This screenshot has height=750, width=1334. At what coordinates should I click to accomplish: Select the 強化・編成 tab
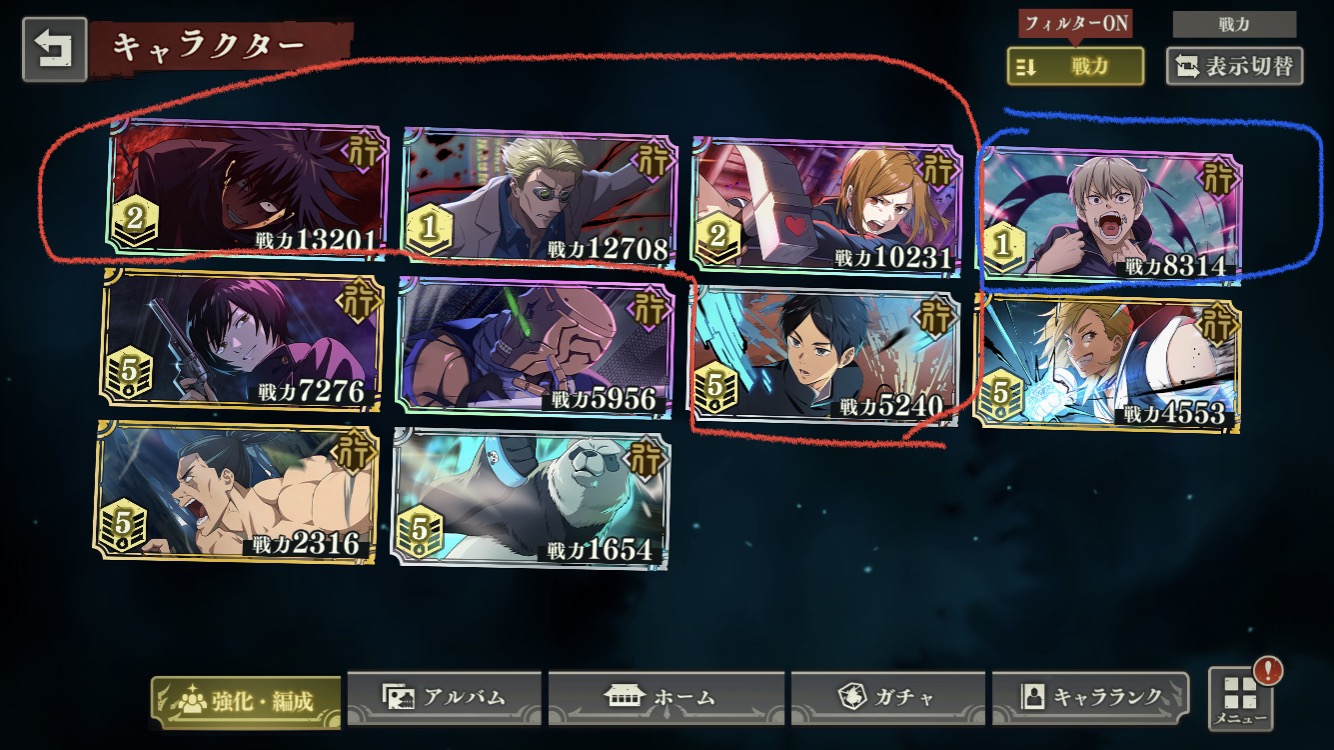[246, 701]
